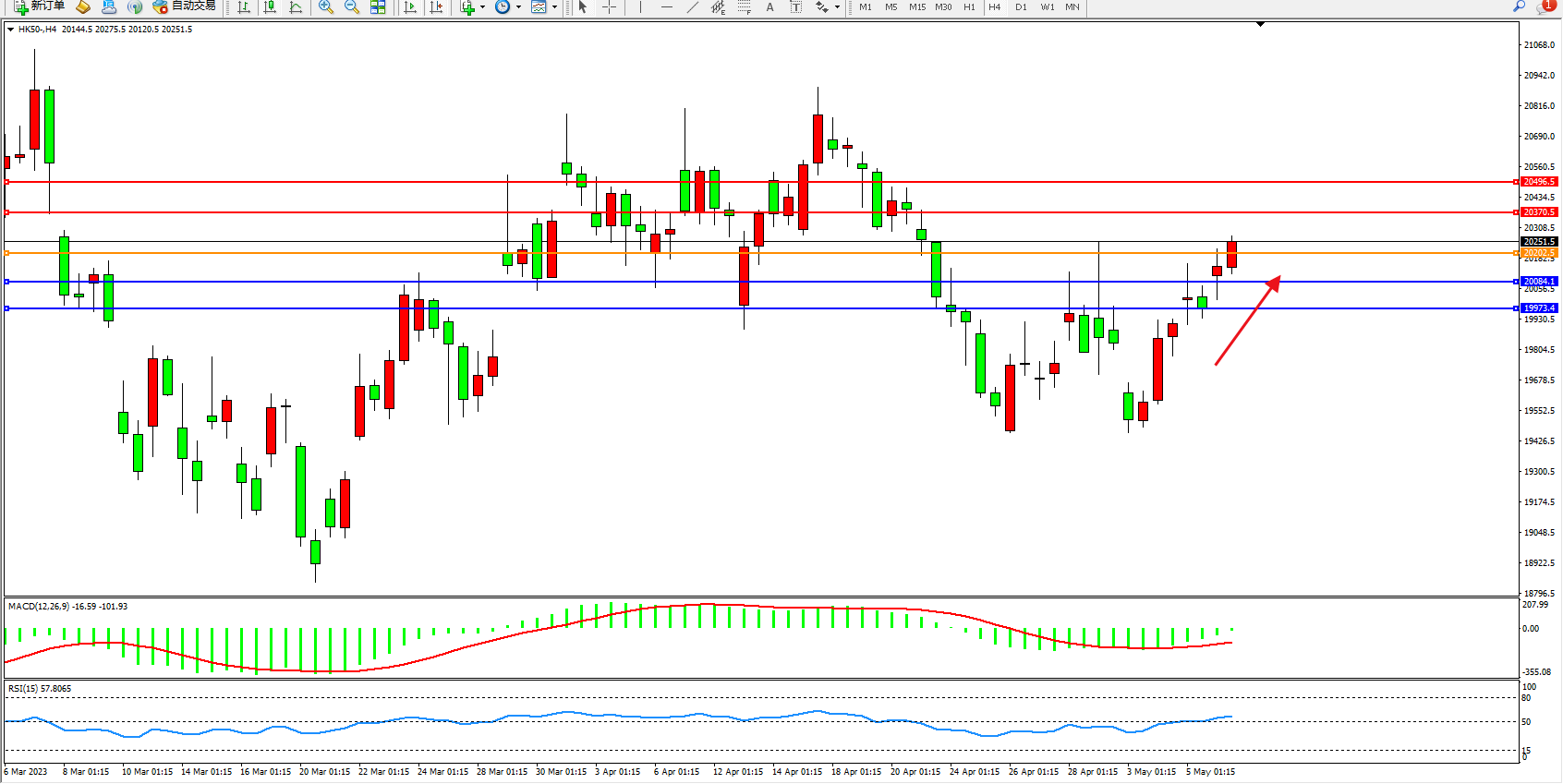Viewport: 1563px width, 784px height.
Task: Open the templates dropdown arrow
Action: pyautogui.click(x=554, y=7)
